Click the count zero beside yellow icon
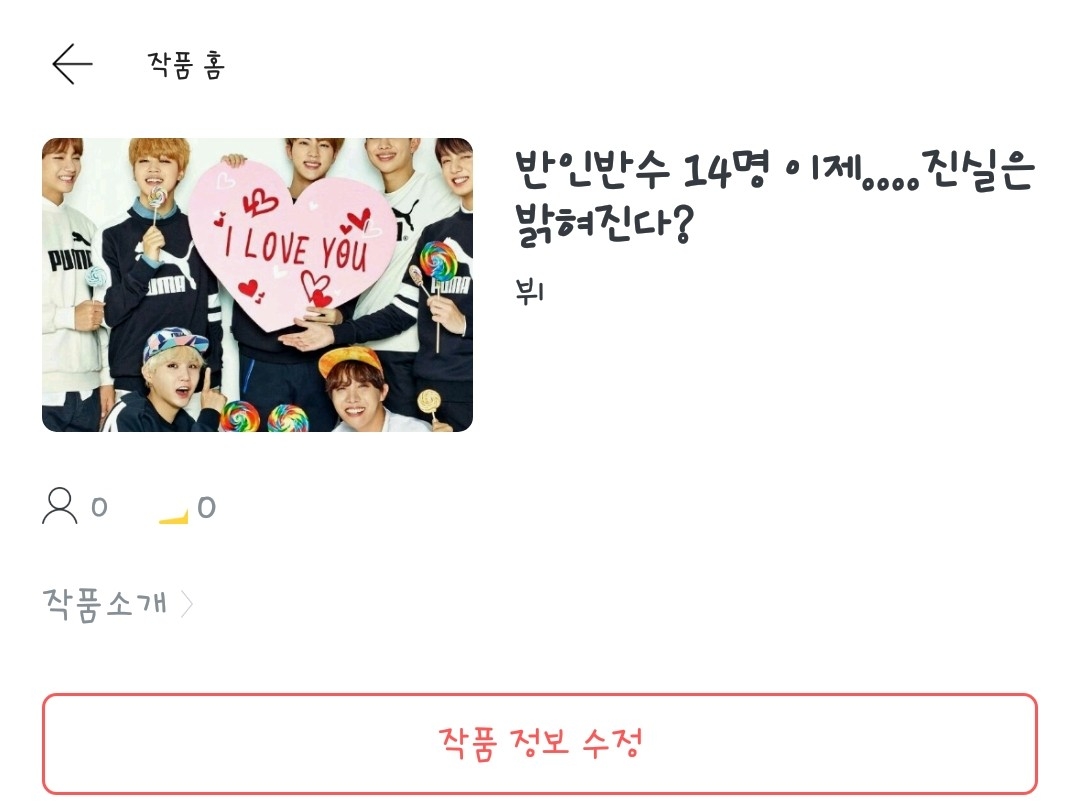Image resolution: width=1080 pixels, height=810 pixels. tap(207, 508)
